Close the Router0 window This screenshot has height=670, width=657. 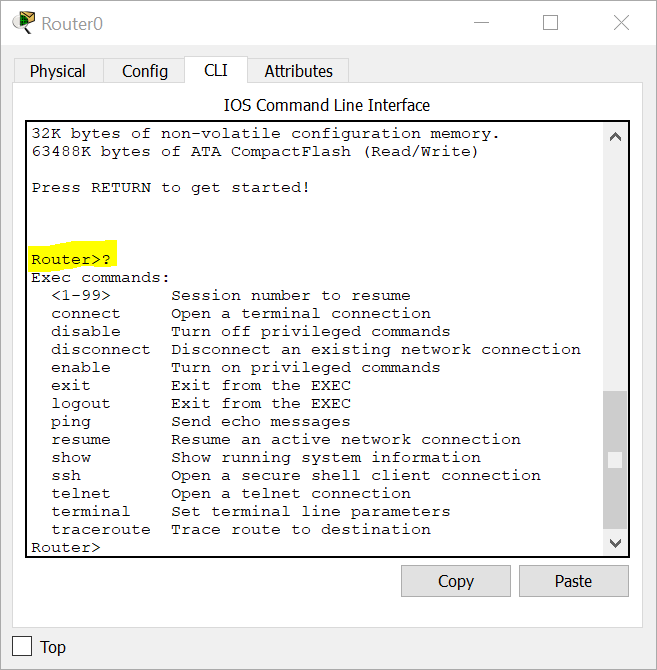[621, 23]
